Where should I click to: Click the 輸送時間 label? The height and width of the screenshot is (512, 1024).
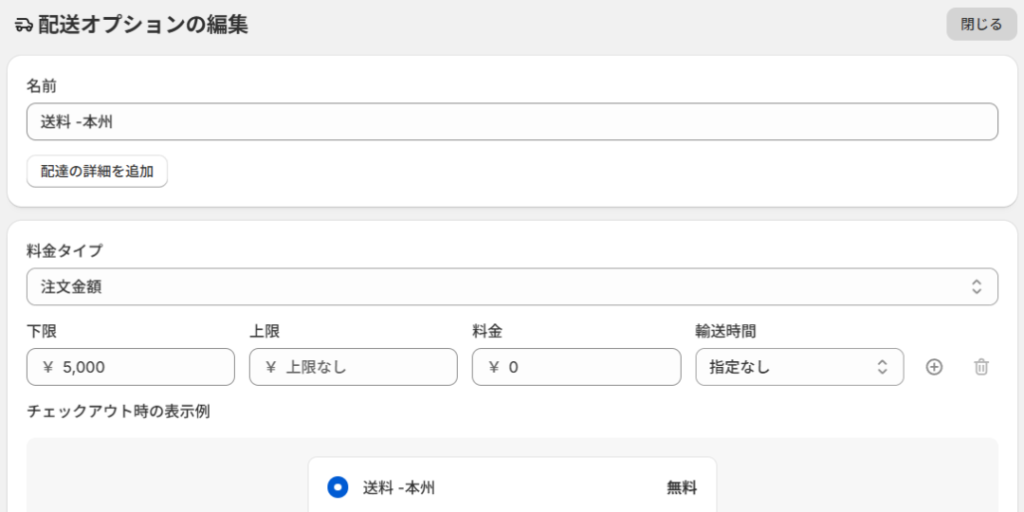pyautogui.click(x=726, y=331)
